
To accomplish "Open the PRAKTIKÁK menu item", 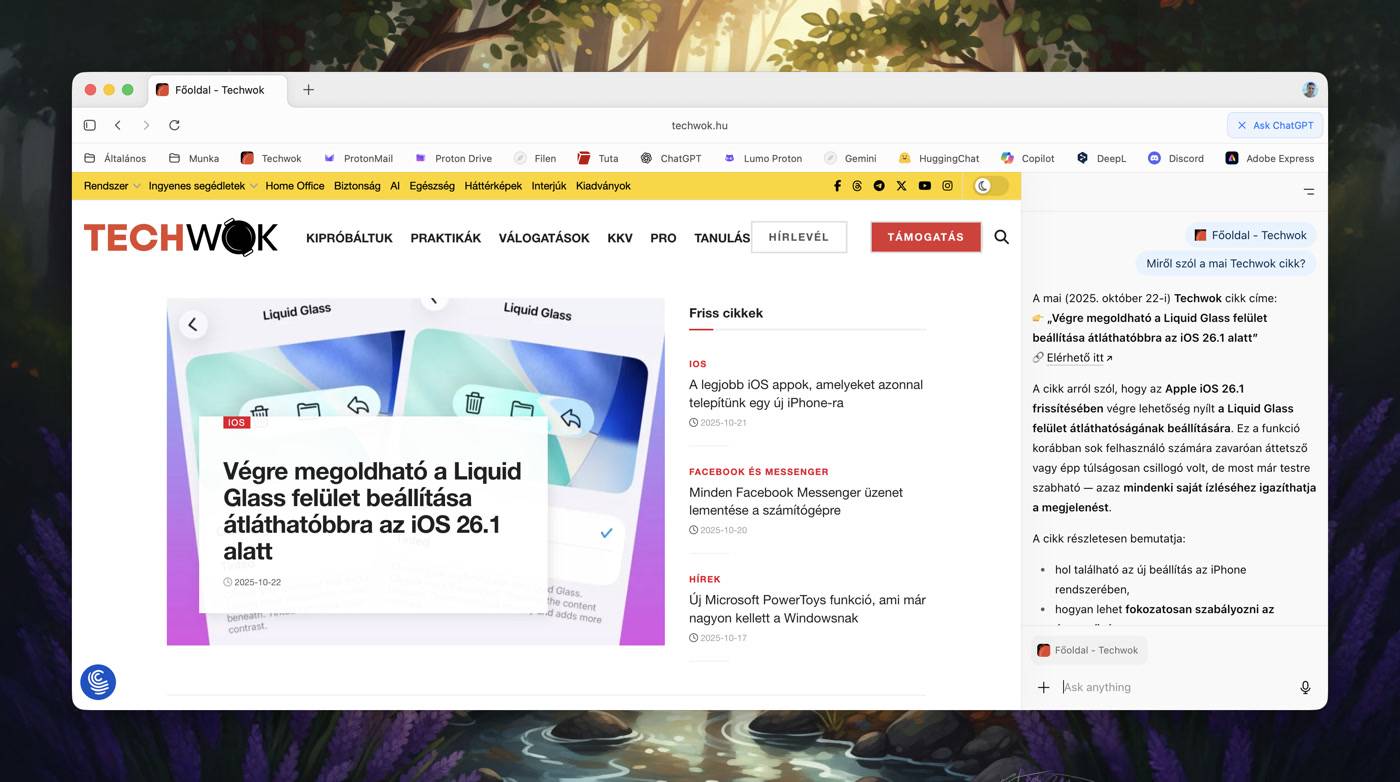I will 446,238.
